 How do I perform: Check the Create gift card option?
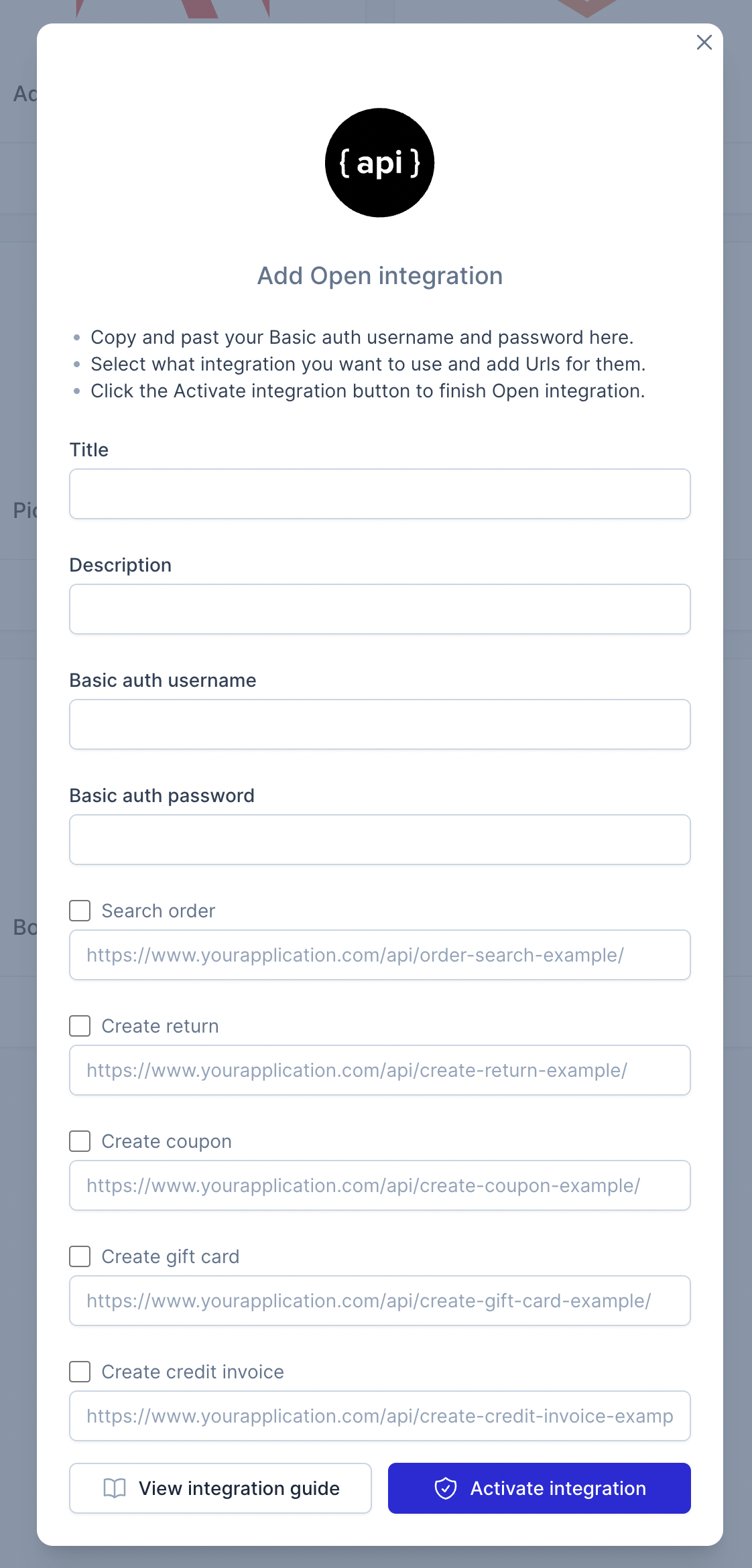click(x=80, y=1256)
